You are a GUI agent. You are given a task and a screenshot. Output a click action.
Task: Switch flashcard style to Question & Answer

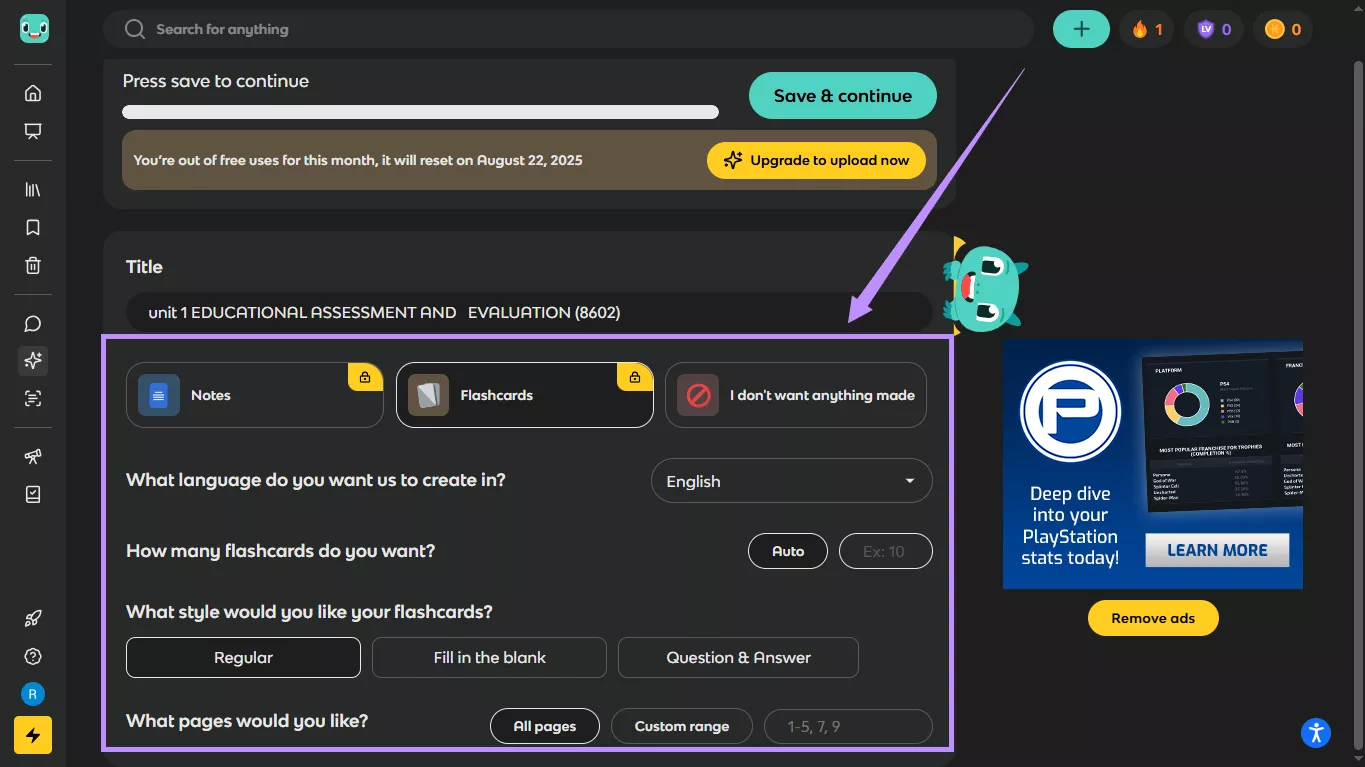pyautogui.click(x=738, y=657)
